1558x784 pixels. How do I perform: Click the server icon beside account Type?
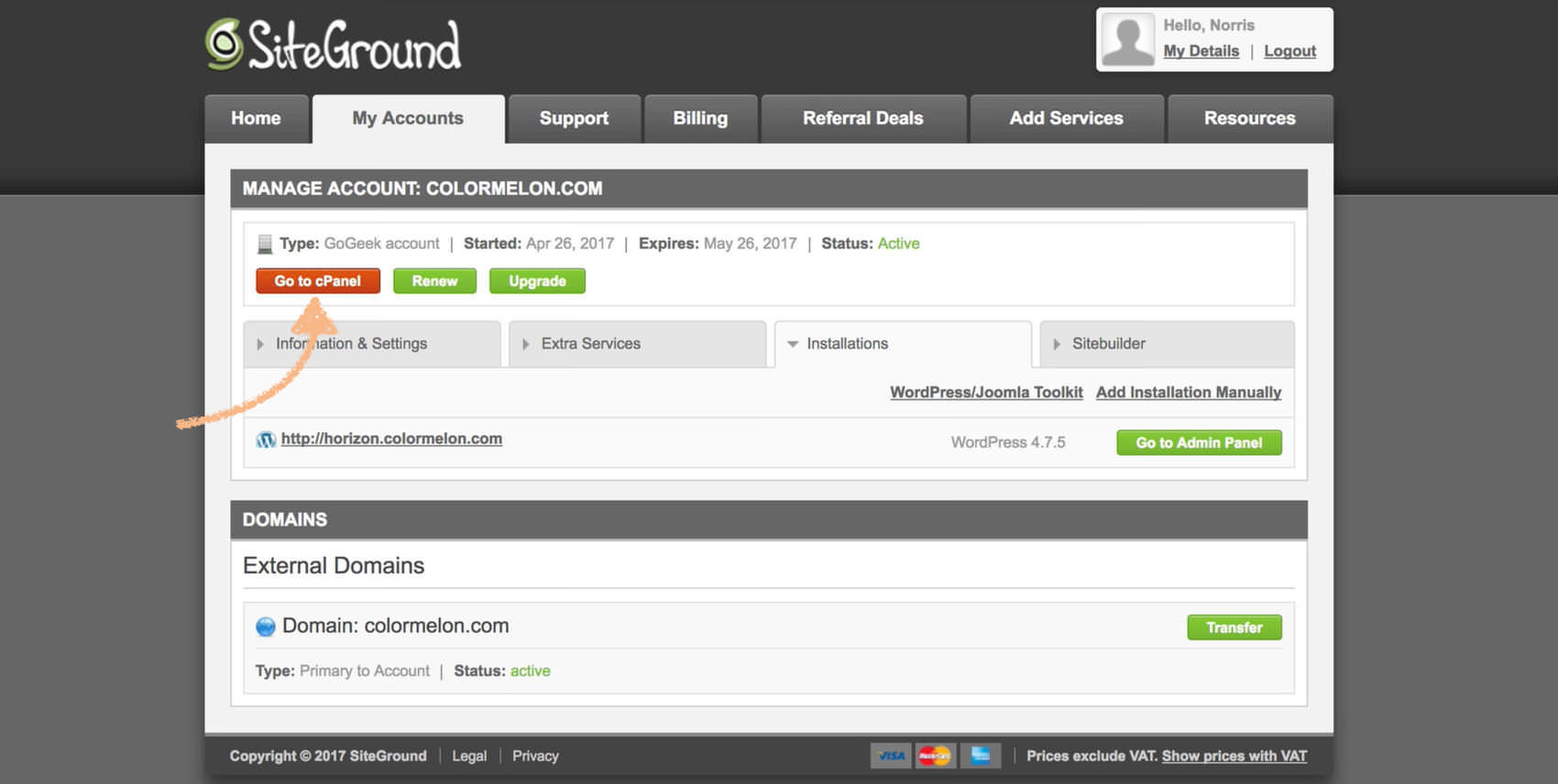pos(265,244)
